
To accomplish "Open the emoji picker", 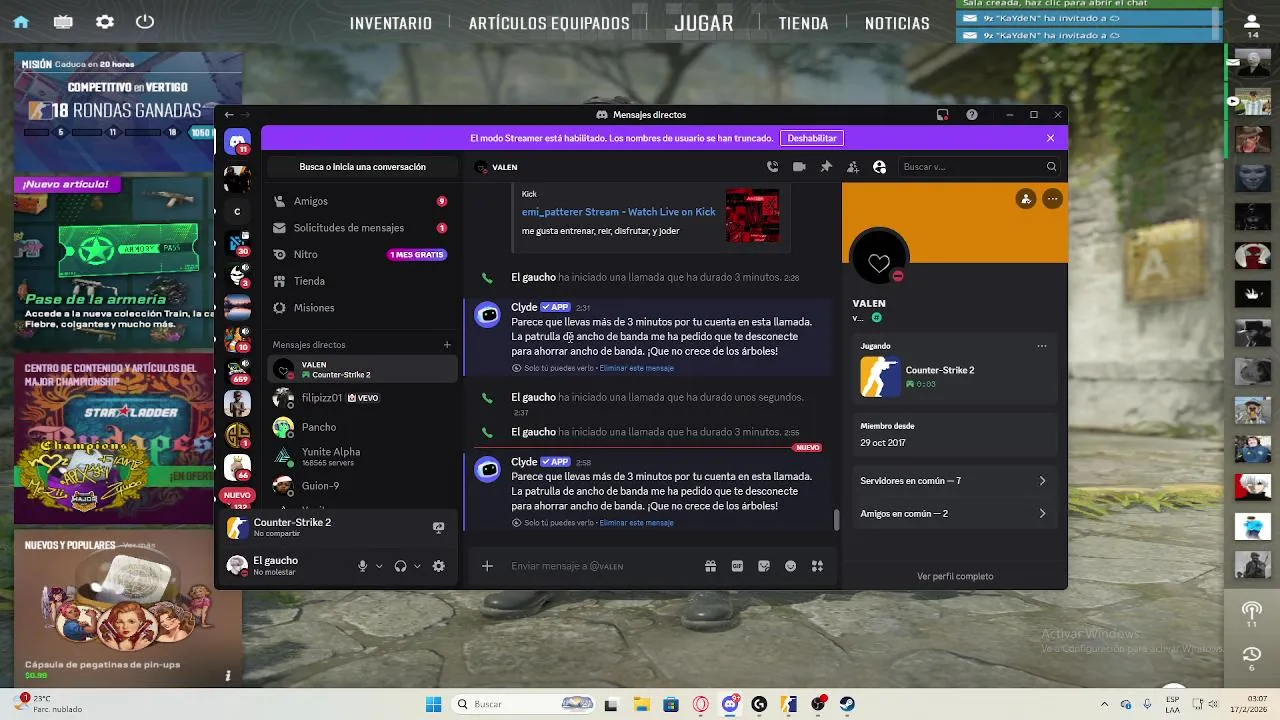I will point(790,566).
